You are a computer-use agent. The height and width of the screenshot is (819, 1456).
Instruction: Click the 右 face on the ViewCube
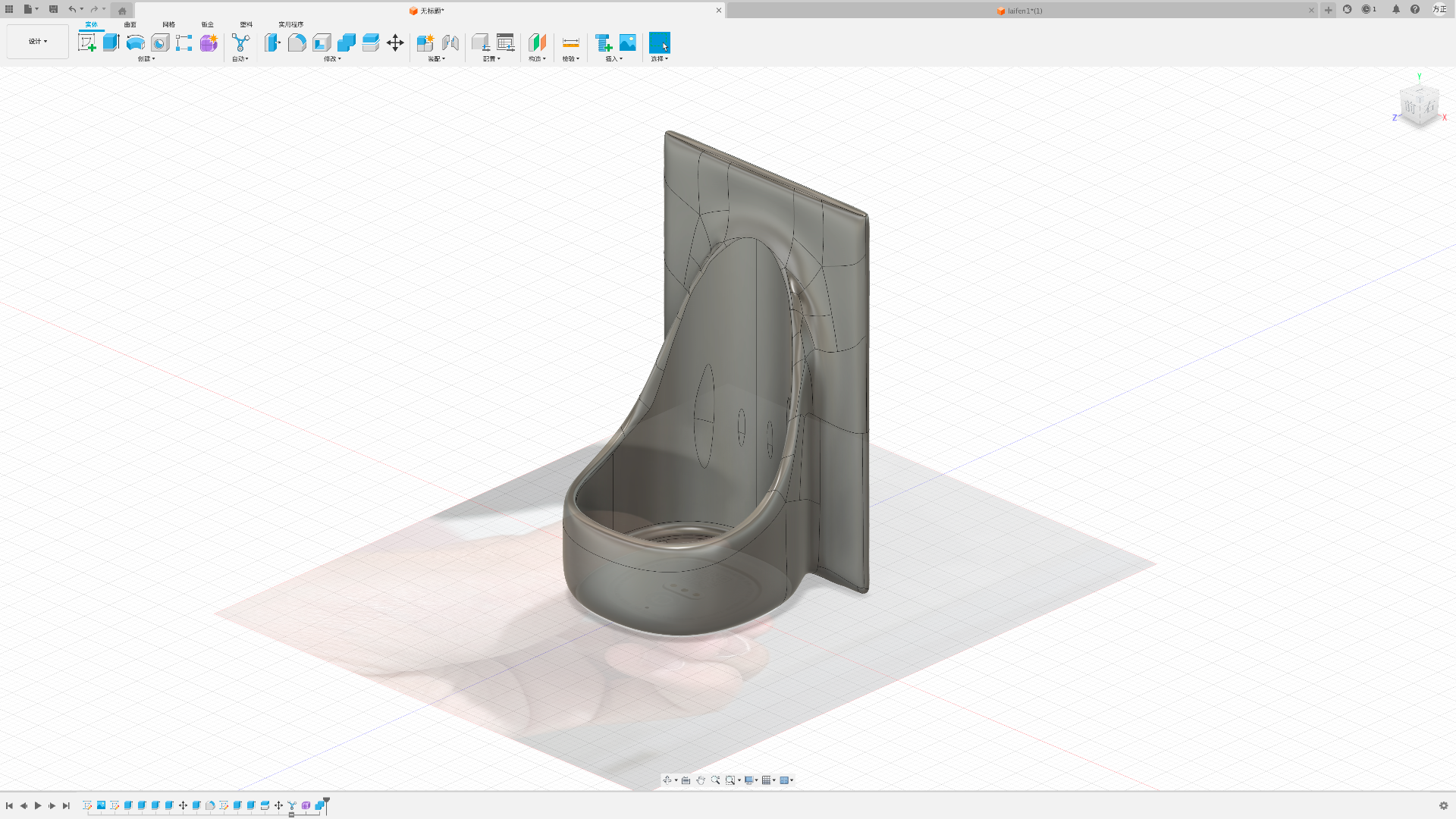(x=1429, y=108)
